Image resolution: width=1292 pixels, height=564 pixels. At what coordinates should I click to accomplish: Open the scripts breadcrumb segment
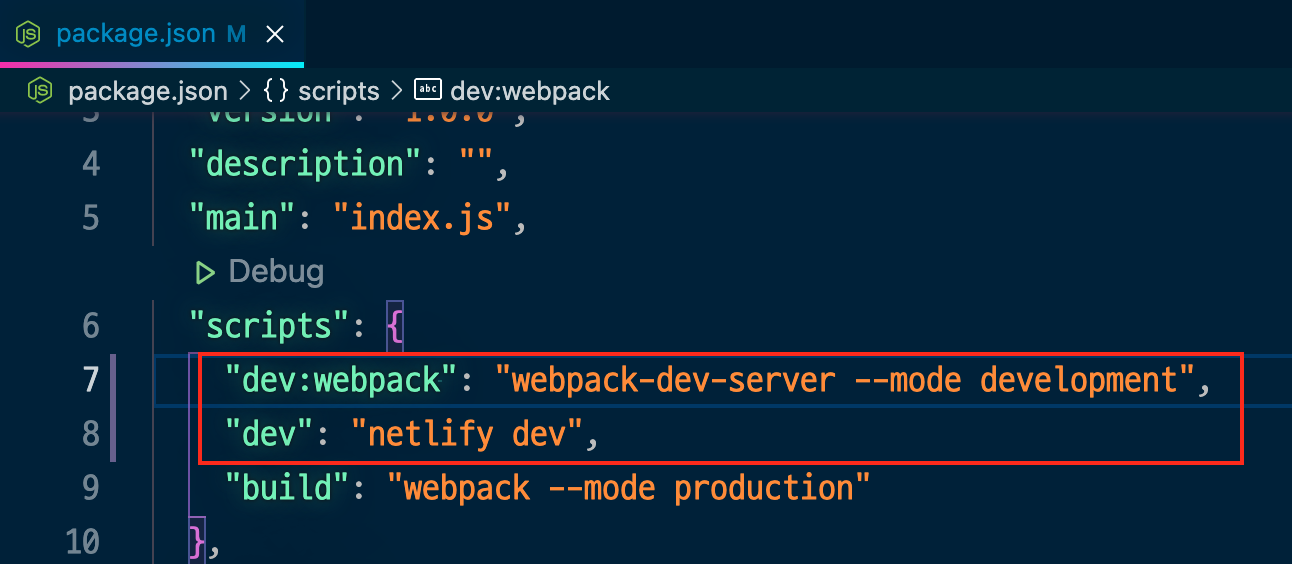(x=339, y=92)
